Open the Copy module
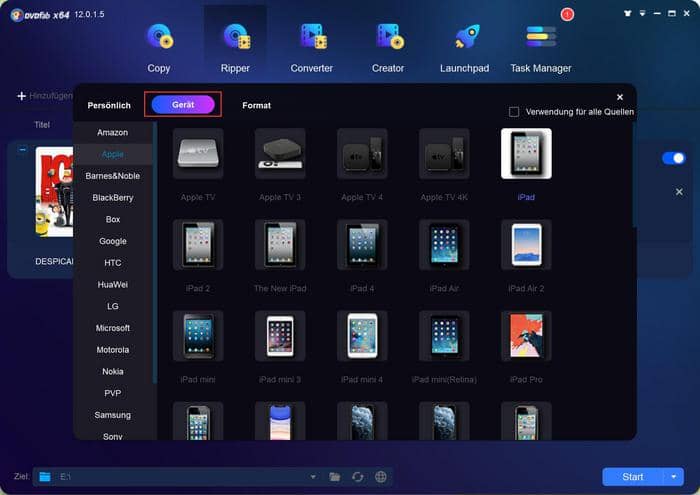This screenshot has height=495, width=700. pos(159,49)
